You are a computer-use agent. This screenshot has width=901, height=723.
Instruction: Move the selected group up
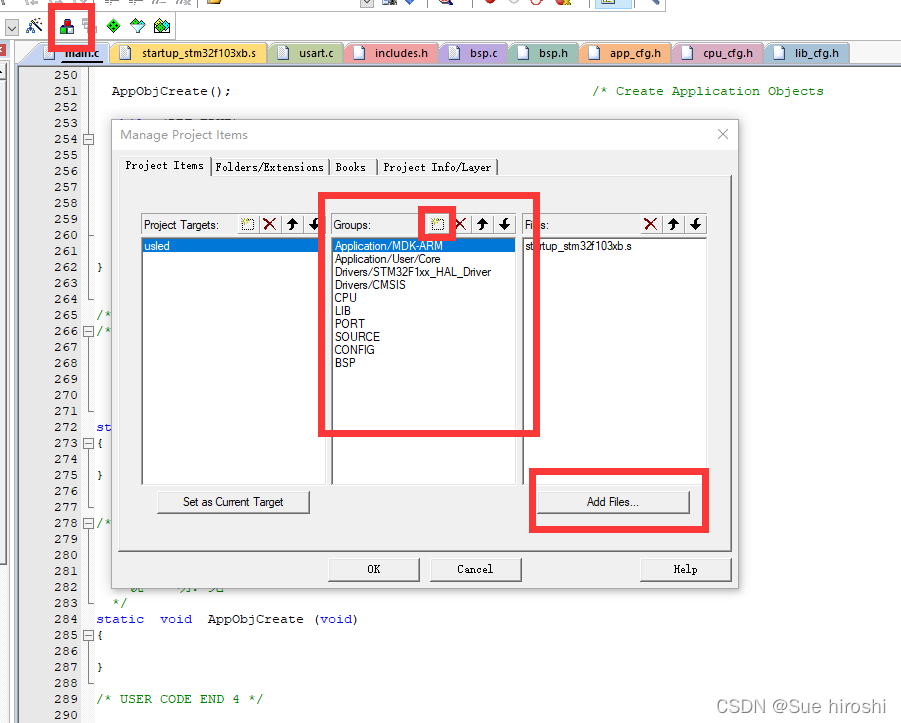(x=483, y=224)
